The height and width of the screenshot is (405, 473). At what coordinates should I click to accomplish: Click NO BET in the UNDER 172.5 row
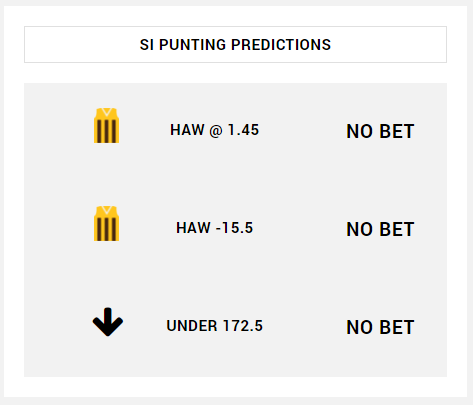coord(380,327)
